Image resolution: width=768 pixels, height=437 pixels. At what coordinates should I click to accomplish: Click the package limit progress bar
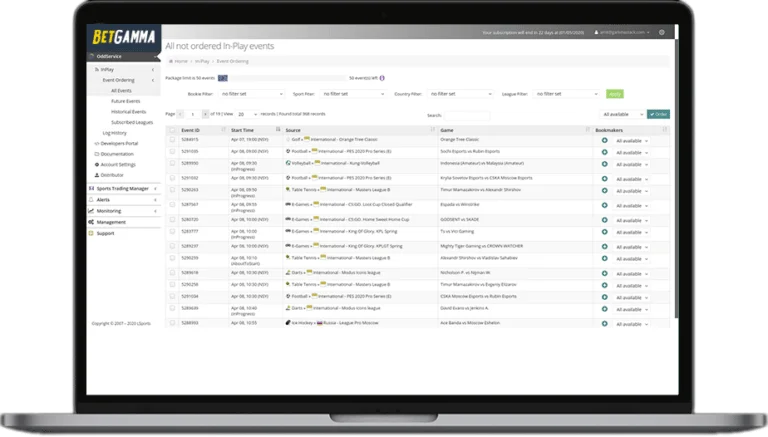[x=282, y=78]
